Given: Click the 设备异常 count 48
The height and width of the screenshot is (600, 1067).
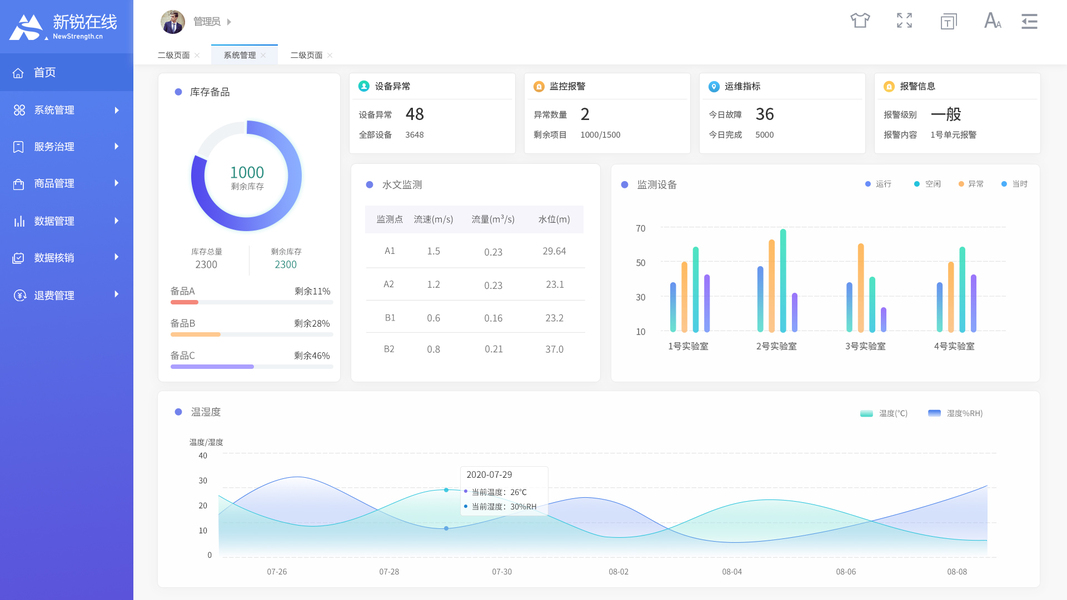Looking at the screenshot, I should point(414,114).
